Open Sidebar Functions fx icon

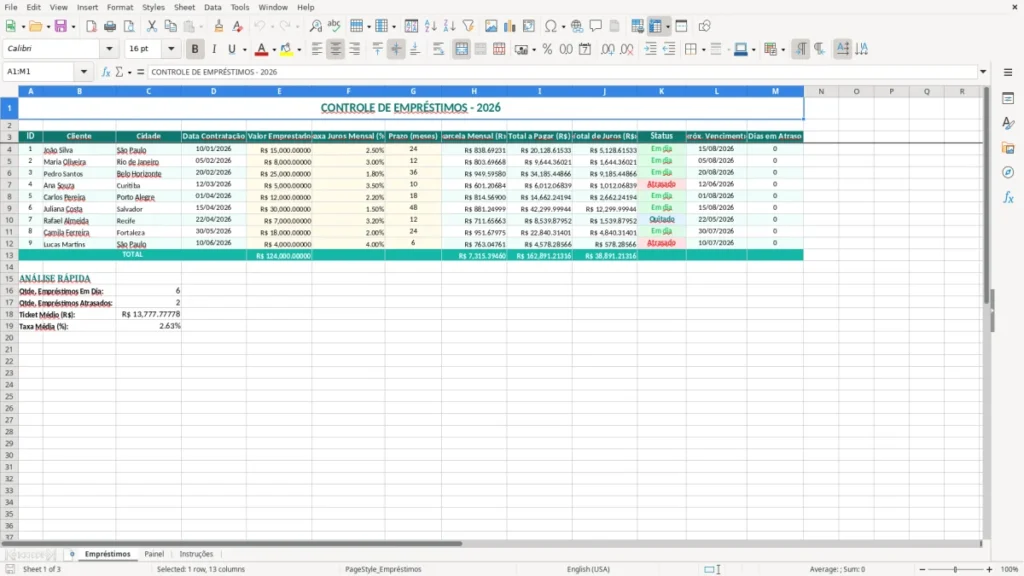click(1008, 197)
